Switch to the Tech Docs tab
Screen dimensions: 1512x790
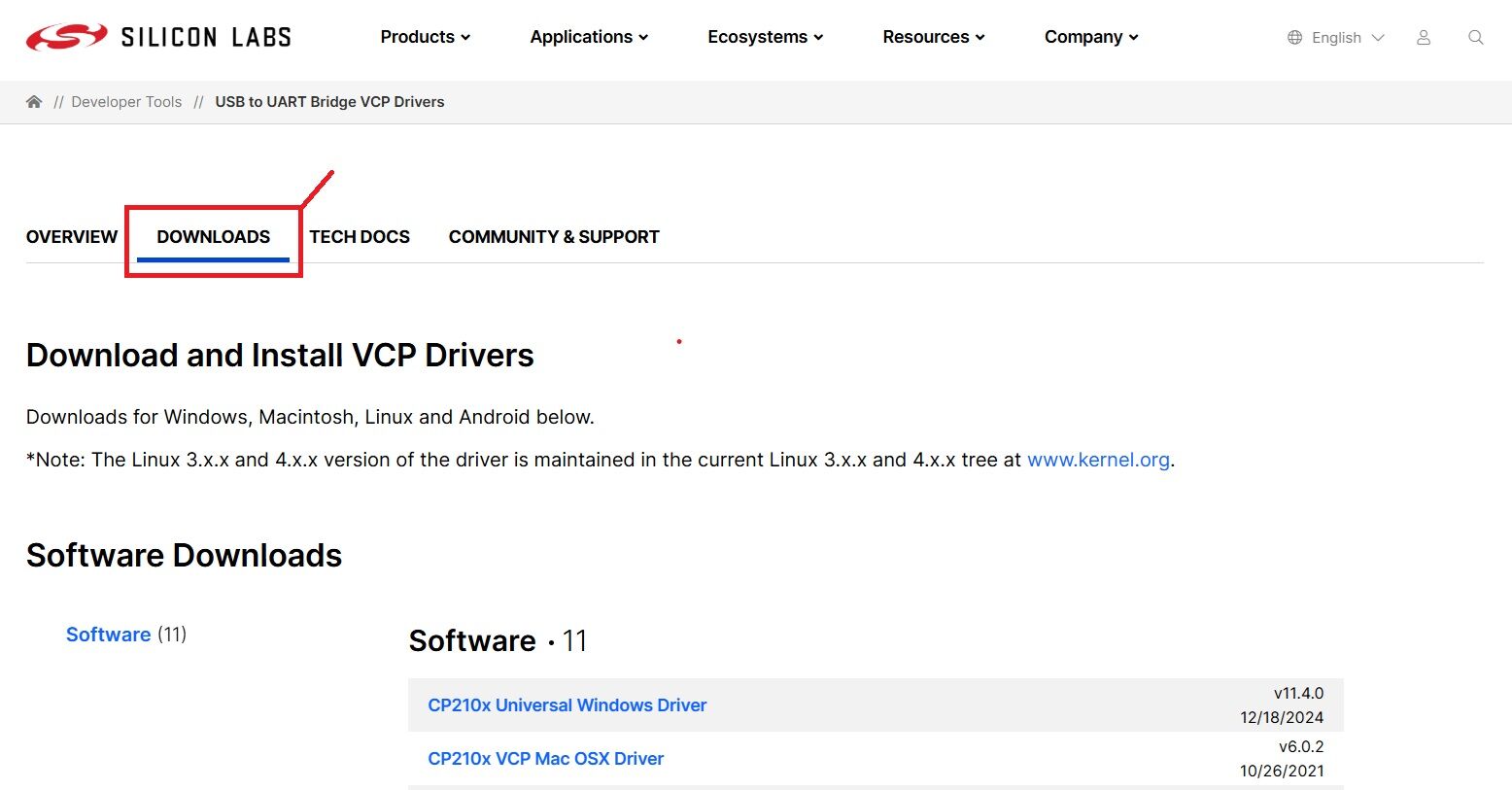(x=360, y=237)
